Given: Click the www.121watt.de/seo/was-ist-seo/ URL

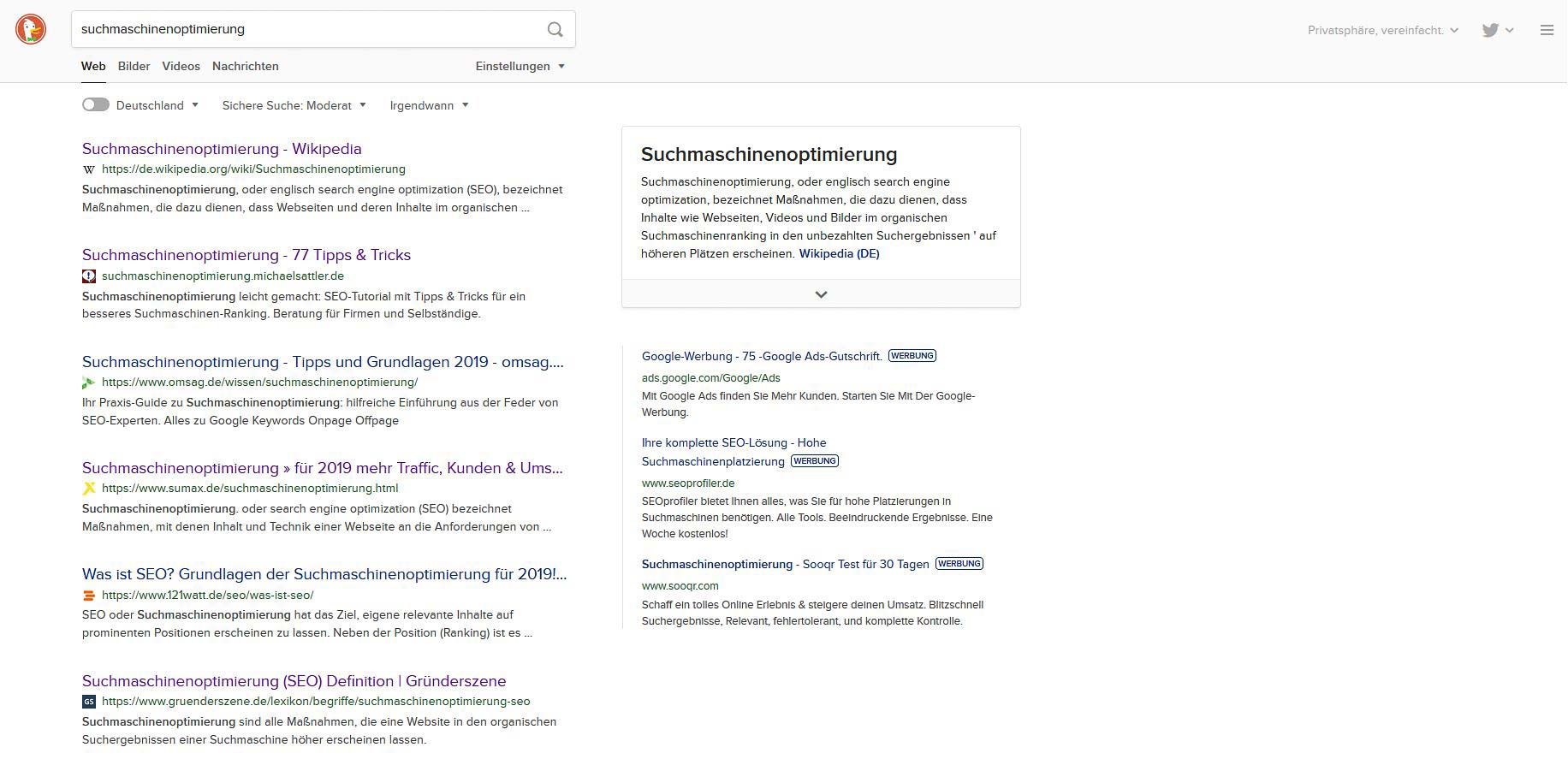Looking at the screenshot, I should [208, 595].
